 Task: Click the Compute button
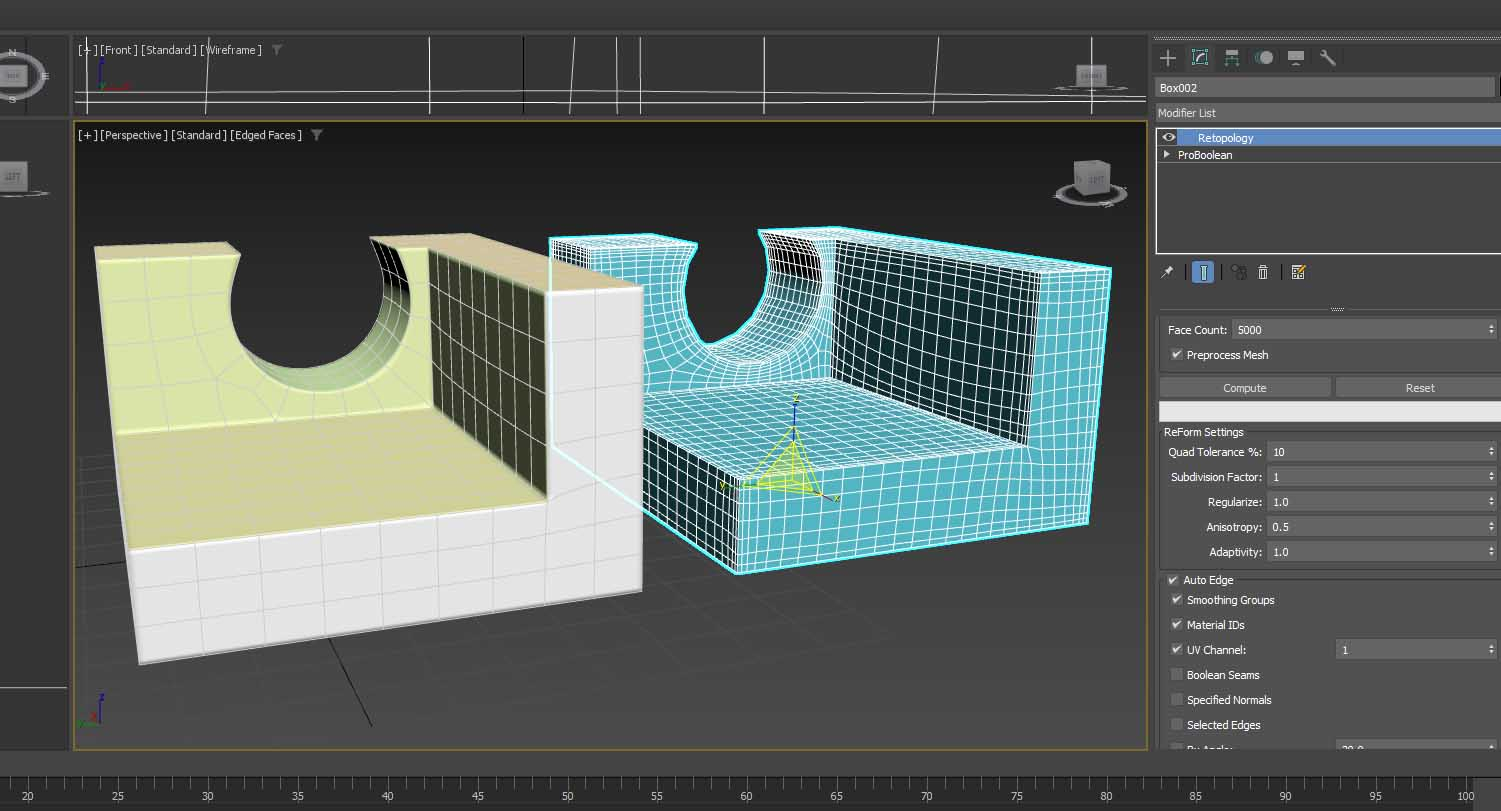coord(1245,388)
